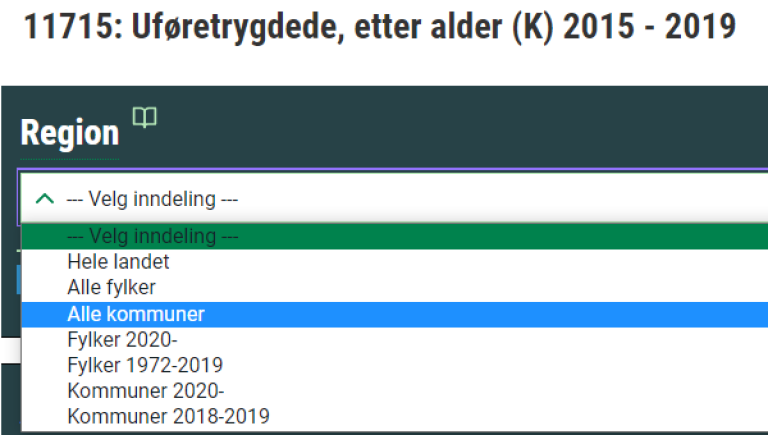
Task: Click blank area right of 'Hele landet'
Action: [465, 262]
